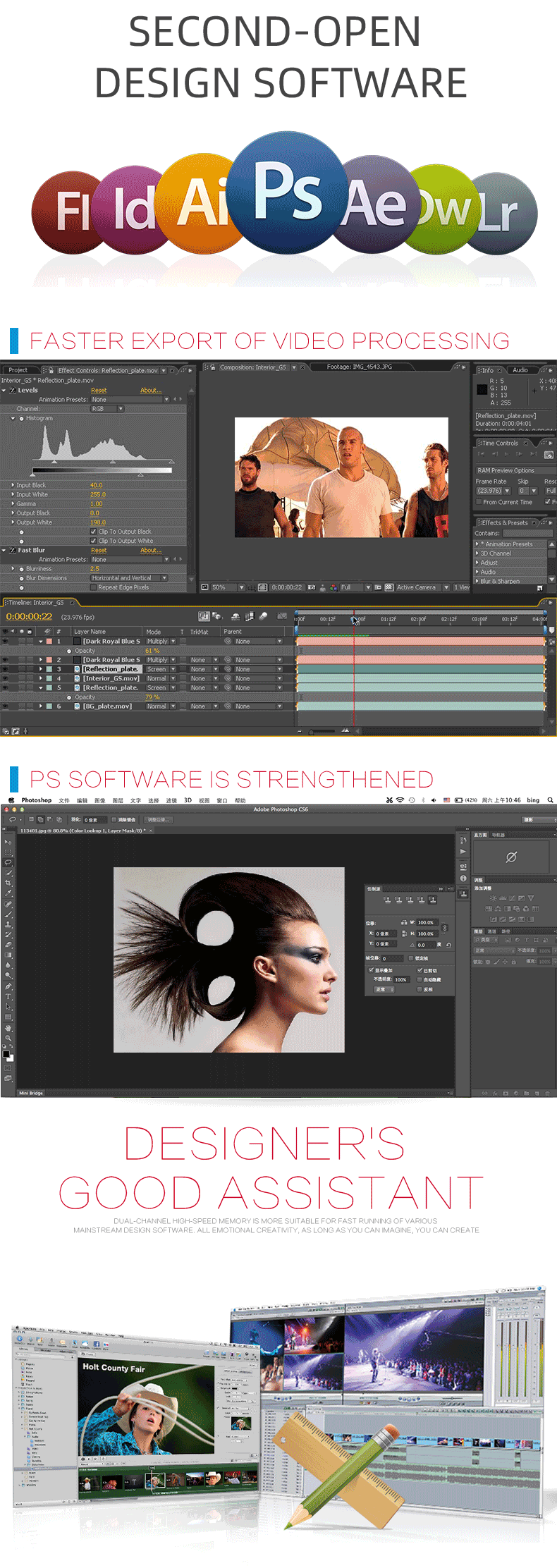Click the battery status icon
The height and width of the screenshot is (1568, 557).
click(459, 800)
